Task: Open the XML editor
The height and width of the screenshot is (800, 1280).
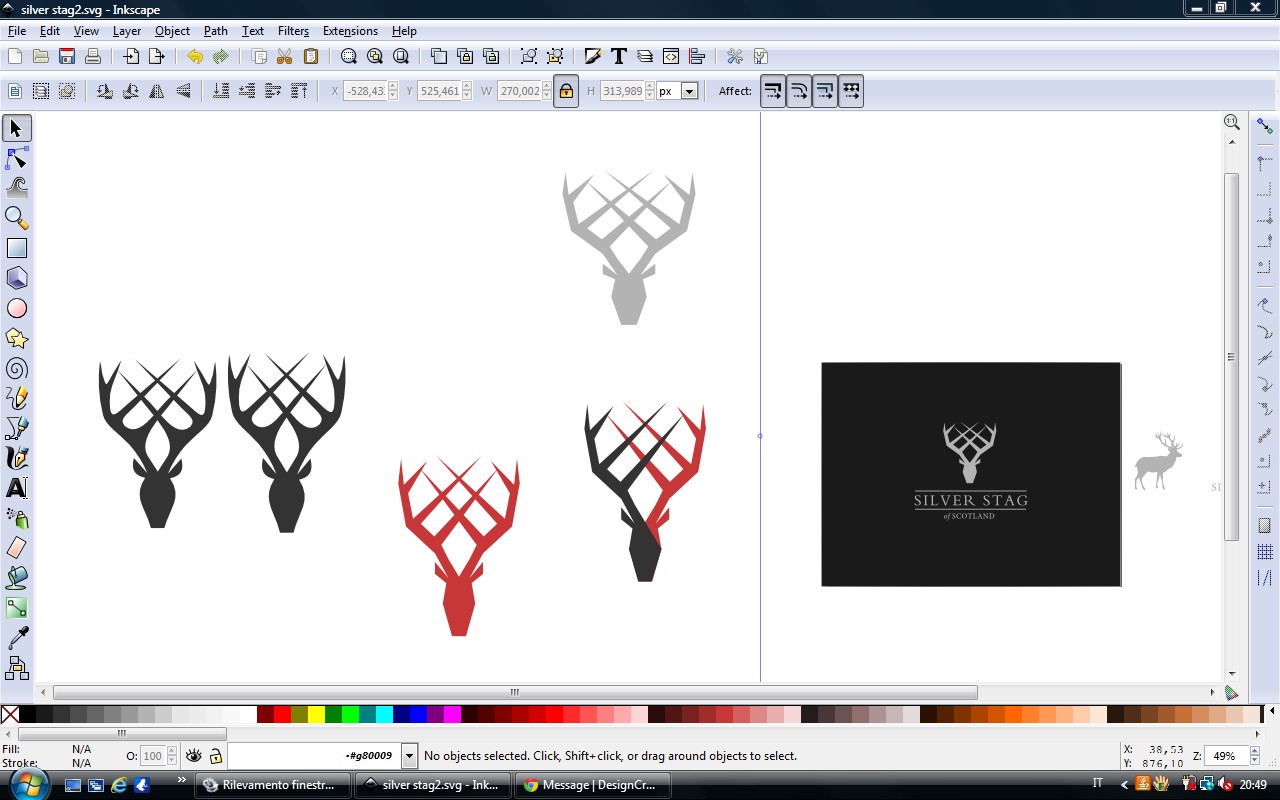Action: point(670,56)
